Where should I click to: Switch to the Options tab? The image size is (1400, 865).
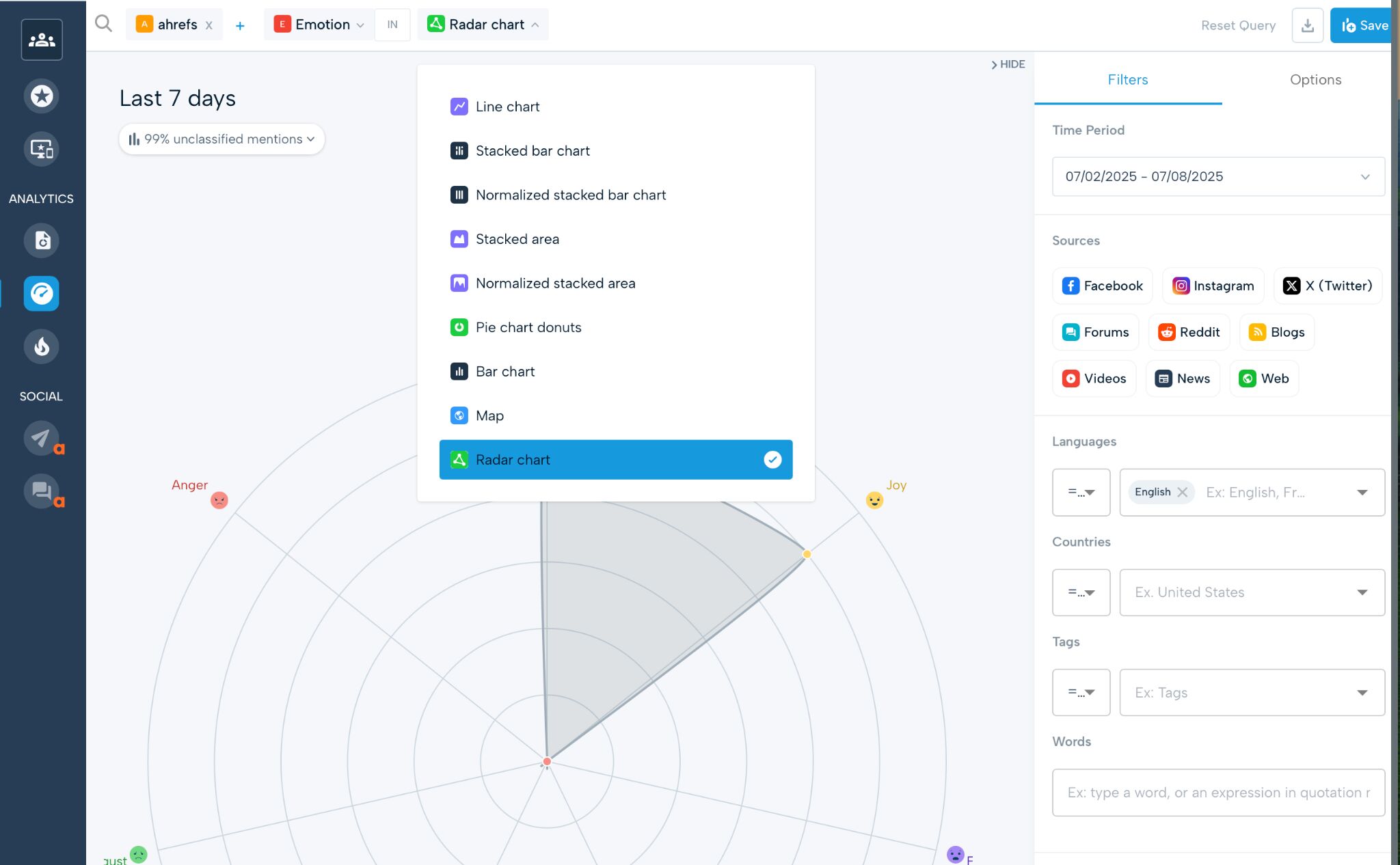point(1315,80)
